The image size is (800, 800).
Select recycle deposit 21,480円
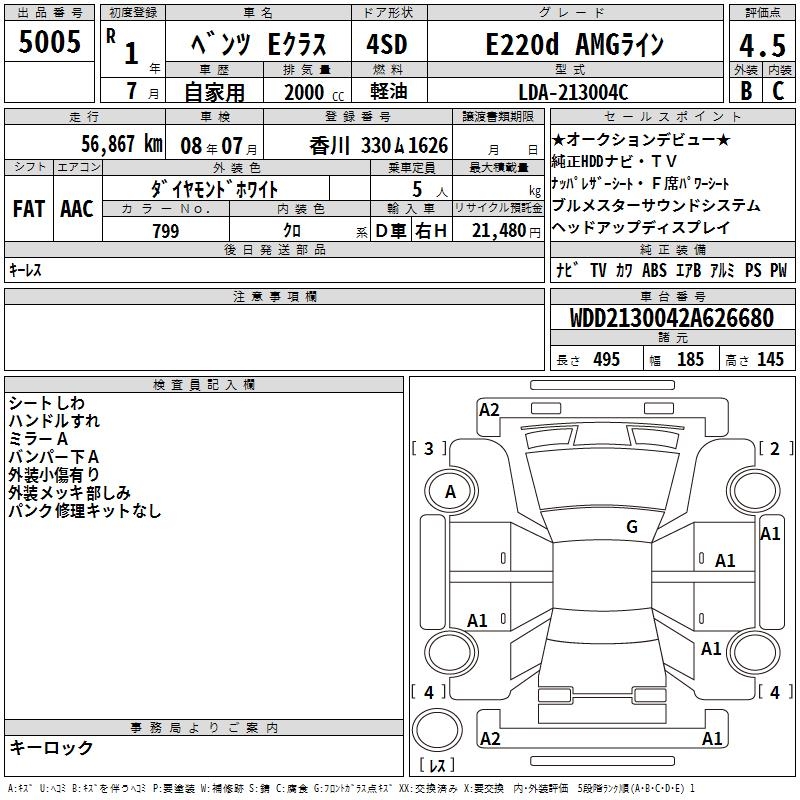click(x=506, y=231)
